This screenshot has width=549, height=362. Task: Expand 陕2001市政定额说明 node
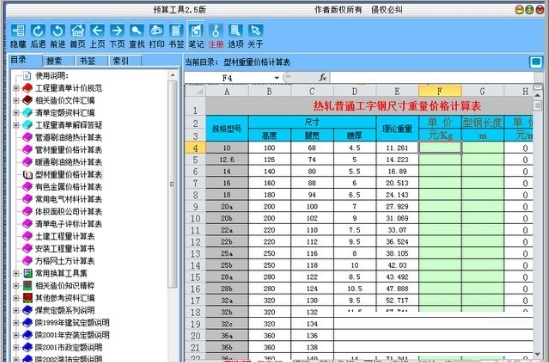16,347
